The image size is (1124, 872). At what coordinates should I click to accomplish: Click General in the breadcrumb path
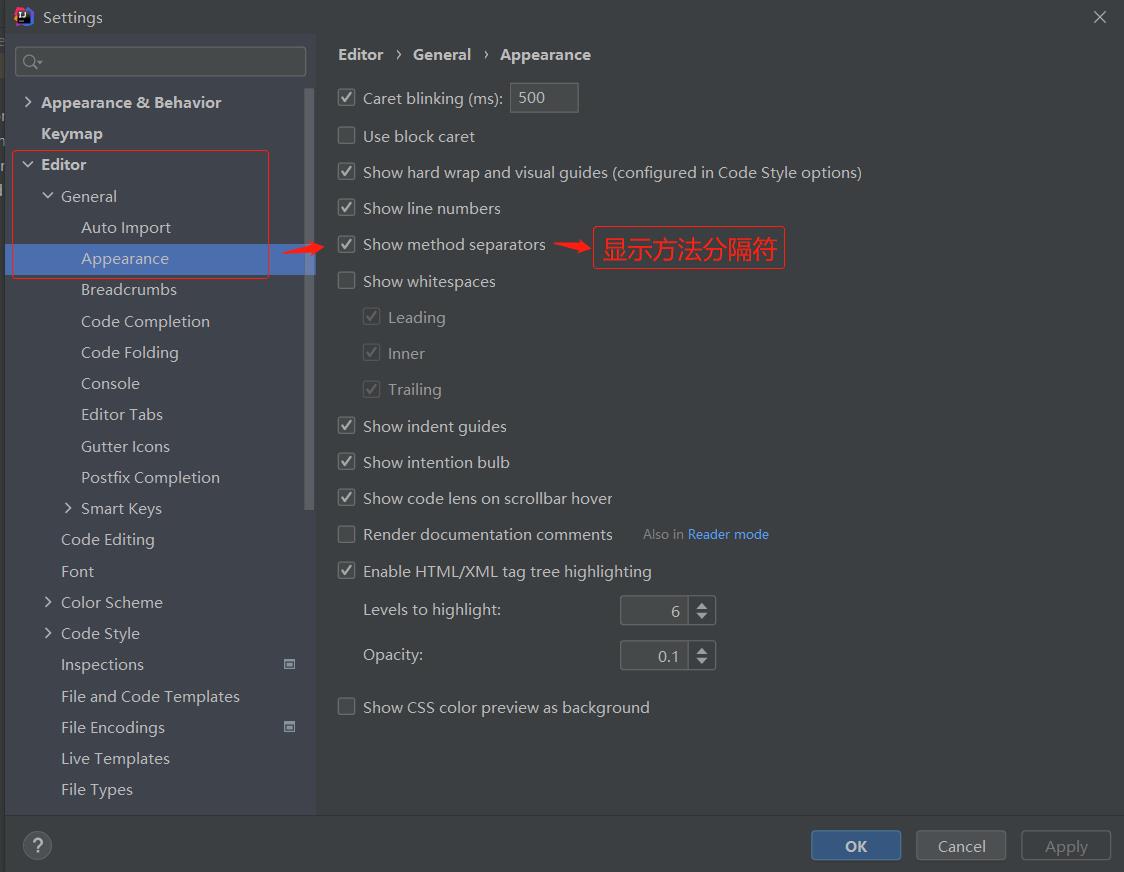[442, 54]
